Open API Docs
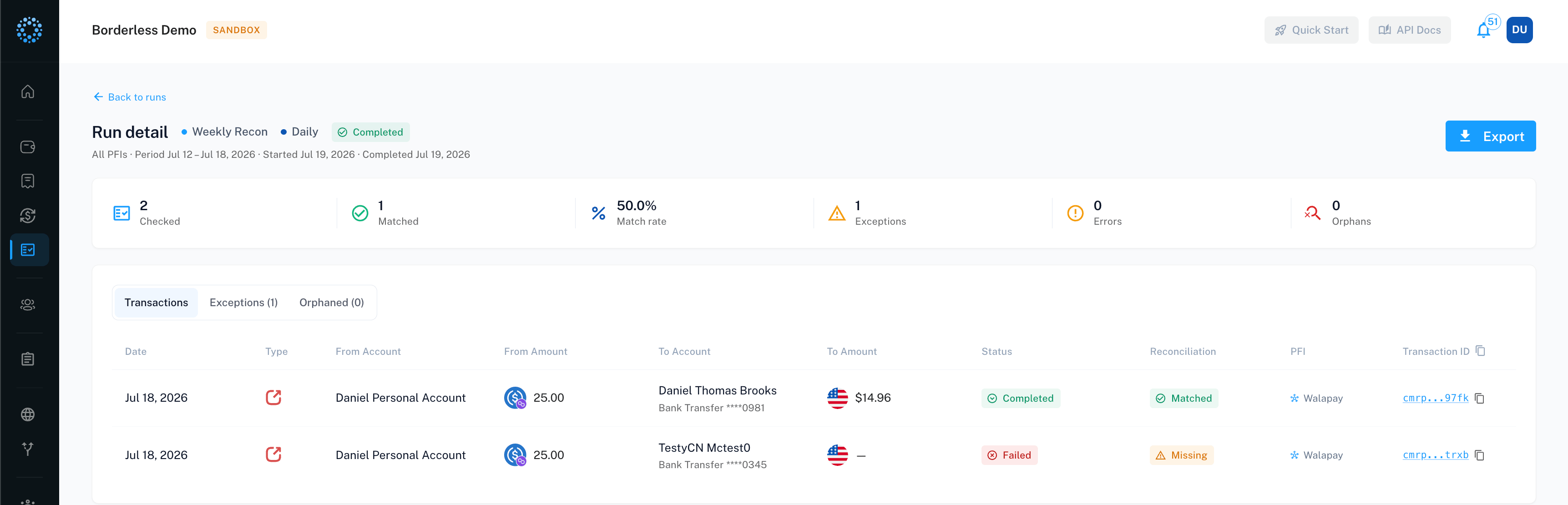1568x505 pixels. point(1409,30)
